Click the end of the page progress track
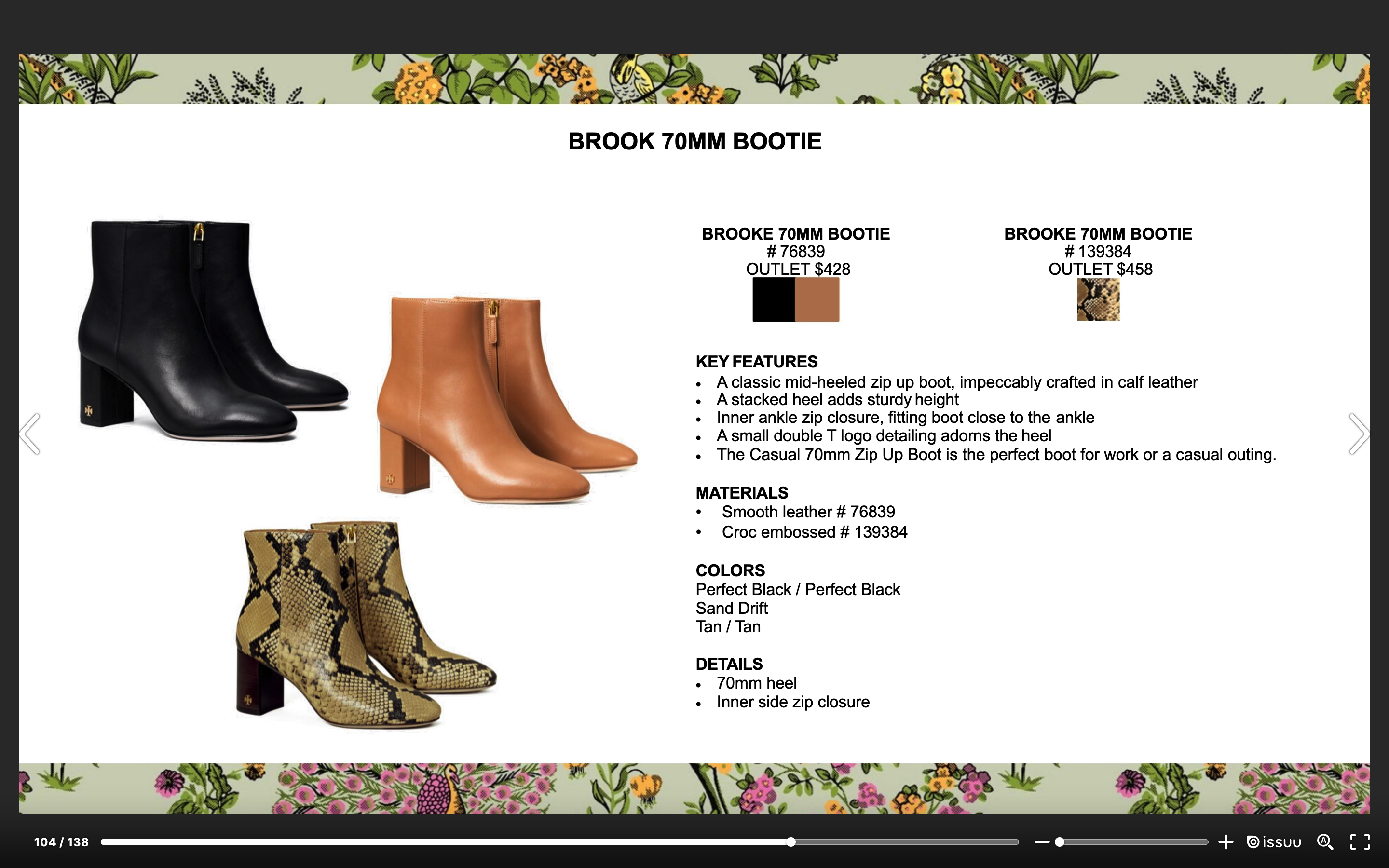Screen dimensions: 1389x868 [x=1016, y=842]
